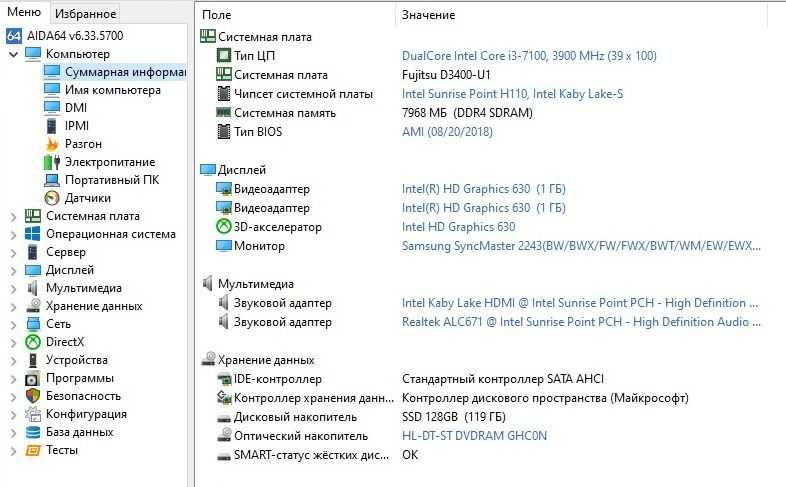
Task: Switch to the Избранное tab
Action: click(85, 14)
